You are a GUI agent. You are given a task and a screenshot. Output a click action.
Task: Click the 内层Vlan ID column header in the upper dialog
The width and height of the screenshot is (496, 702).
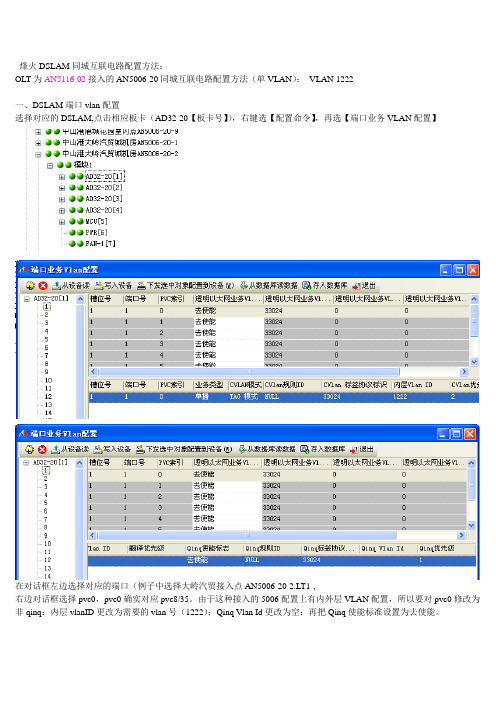(x=420, y=385)
